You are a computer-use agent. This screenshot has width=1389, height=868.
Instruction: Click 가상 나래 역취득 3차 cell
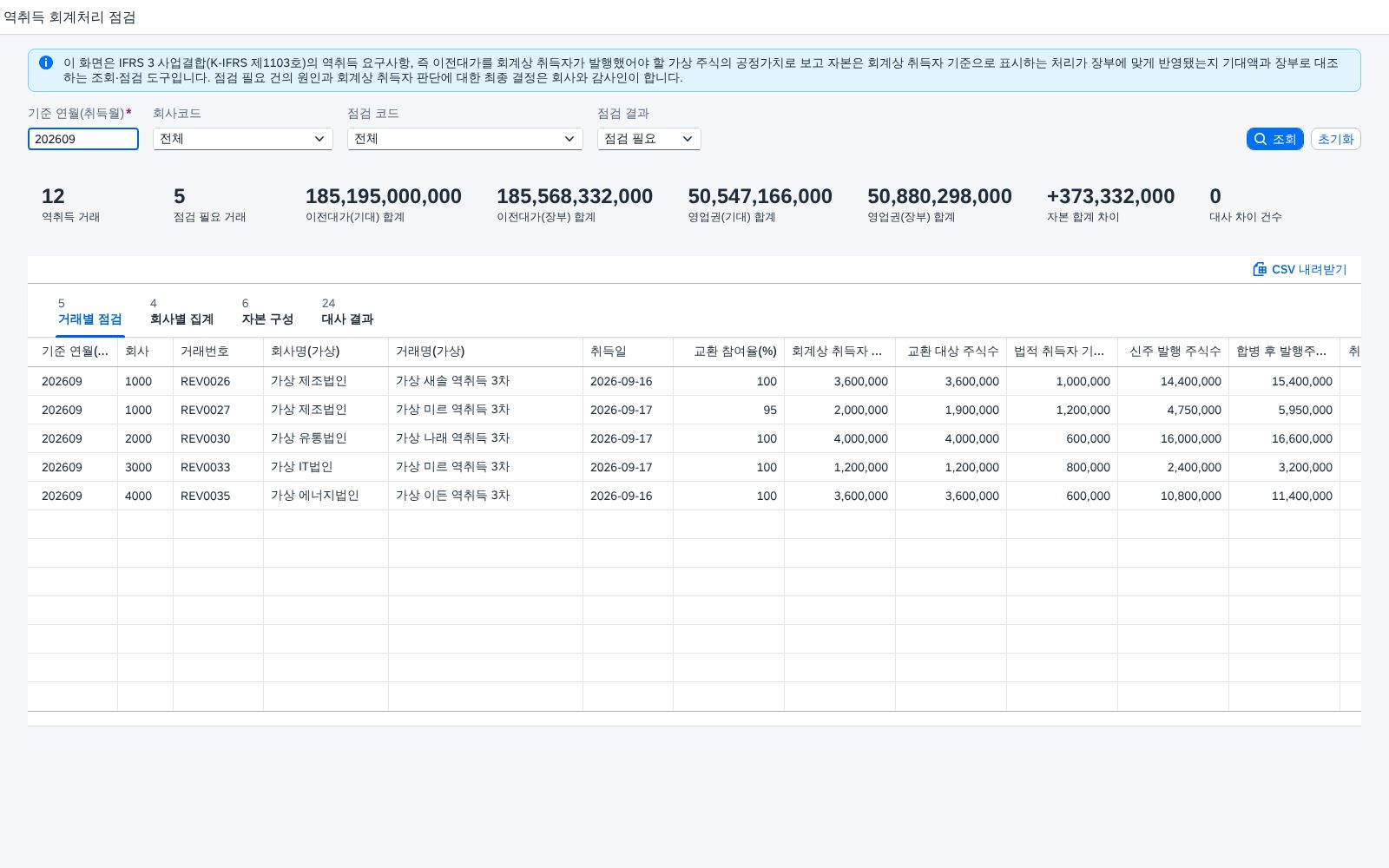[x=485, y=438]
